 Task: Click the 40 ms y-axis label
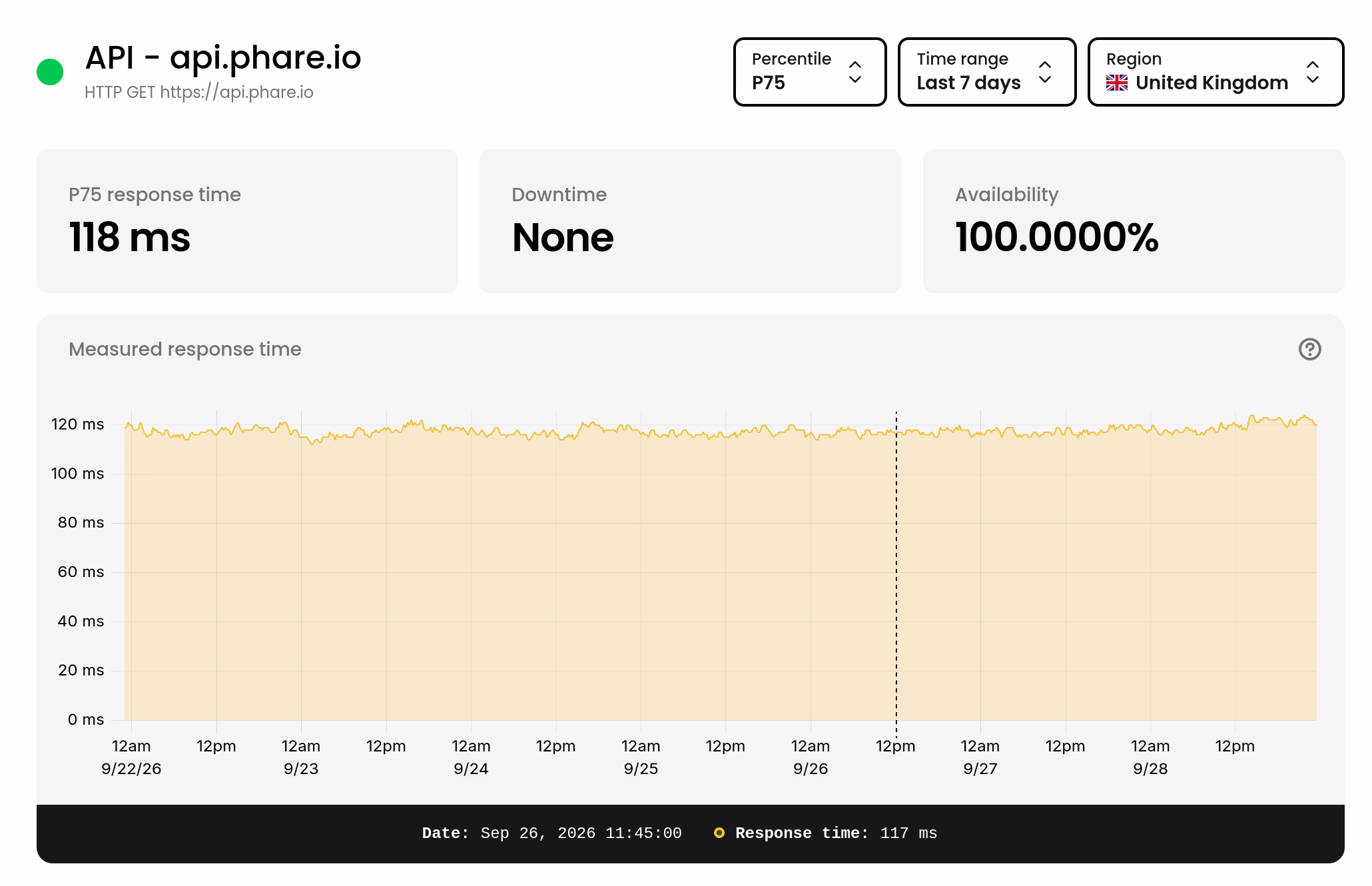[x=81, y=621]
